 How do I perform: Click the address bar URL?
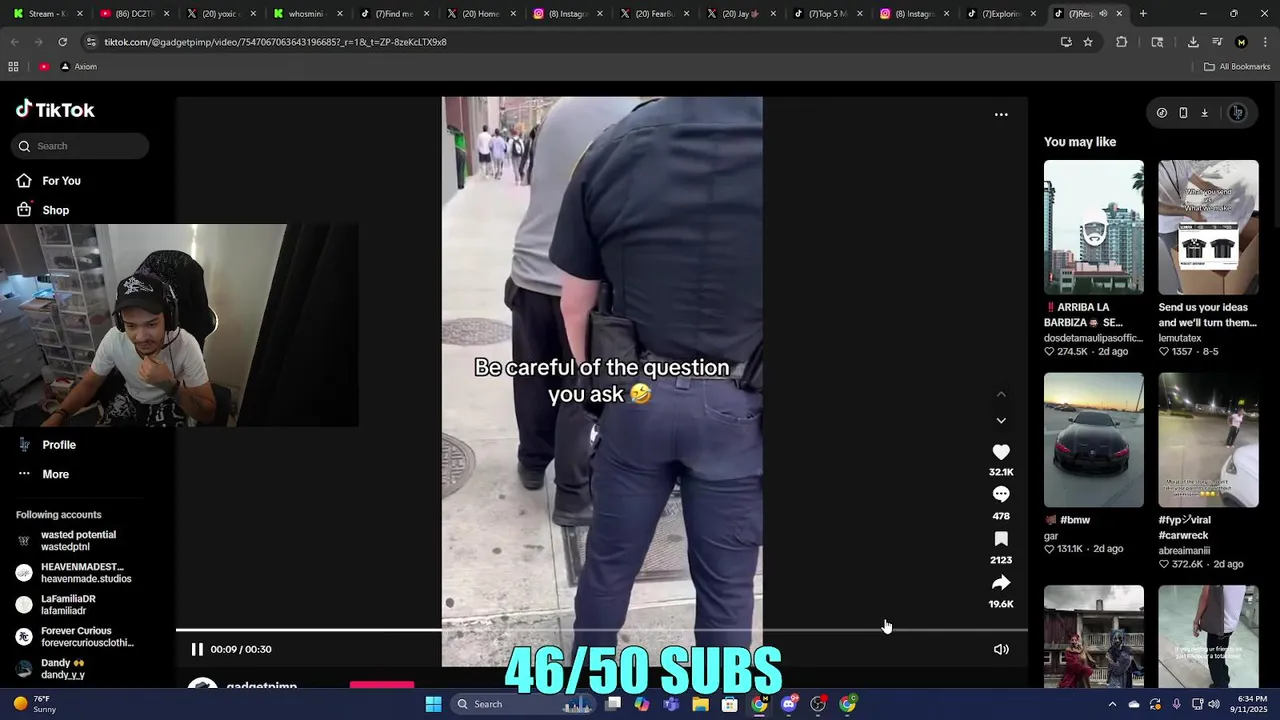pos(275,42)
